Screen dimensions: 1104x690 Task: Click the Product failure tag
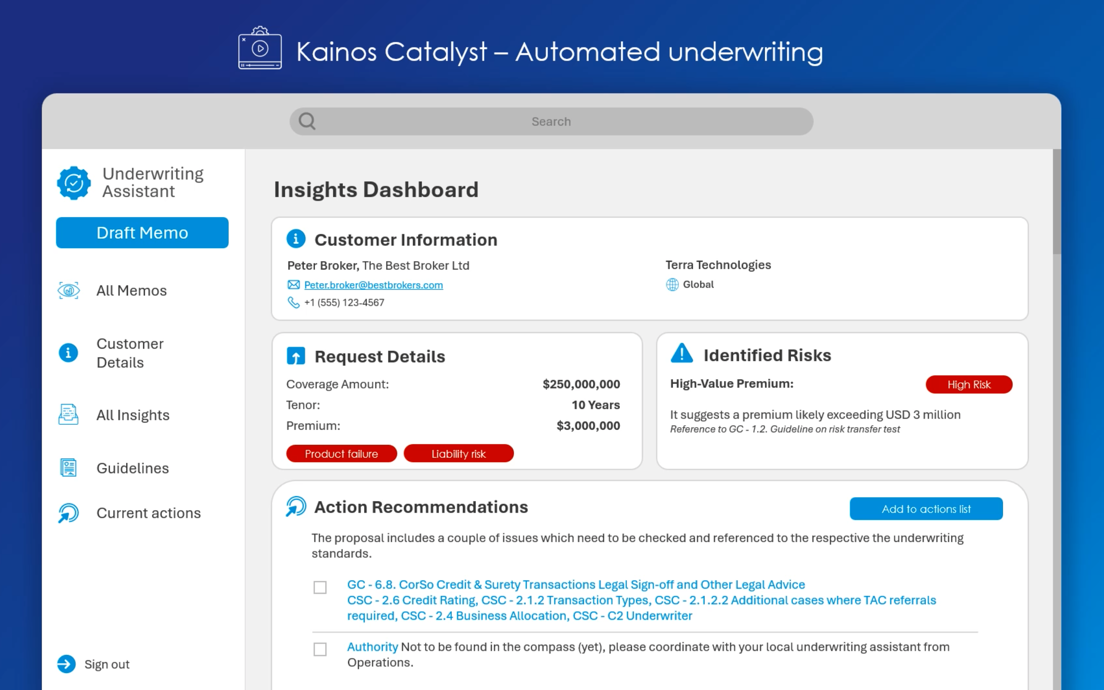coord(341,453)
